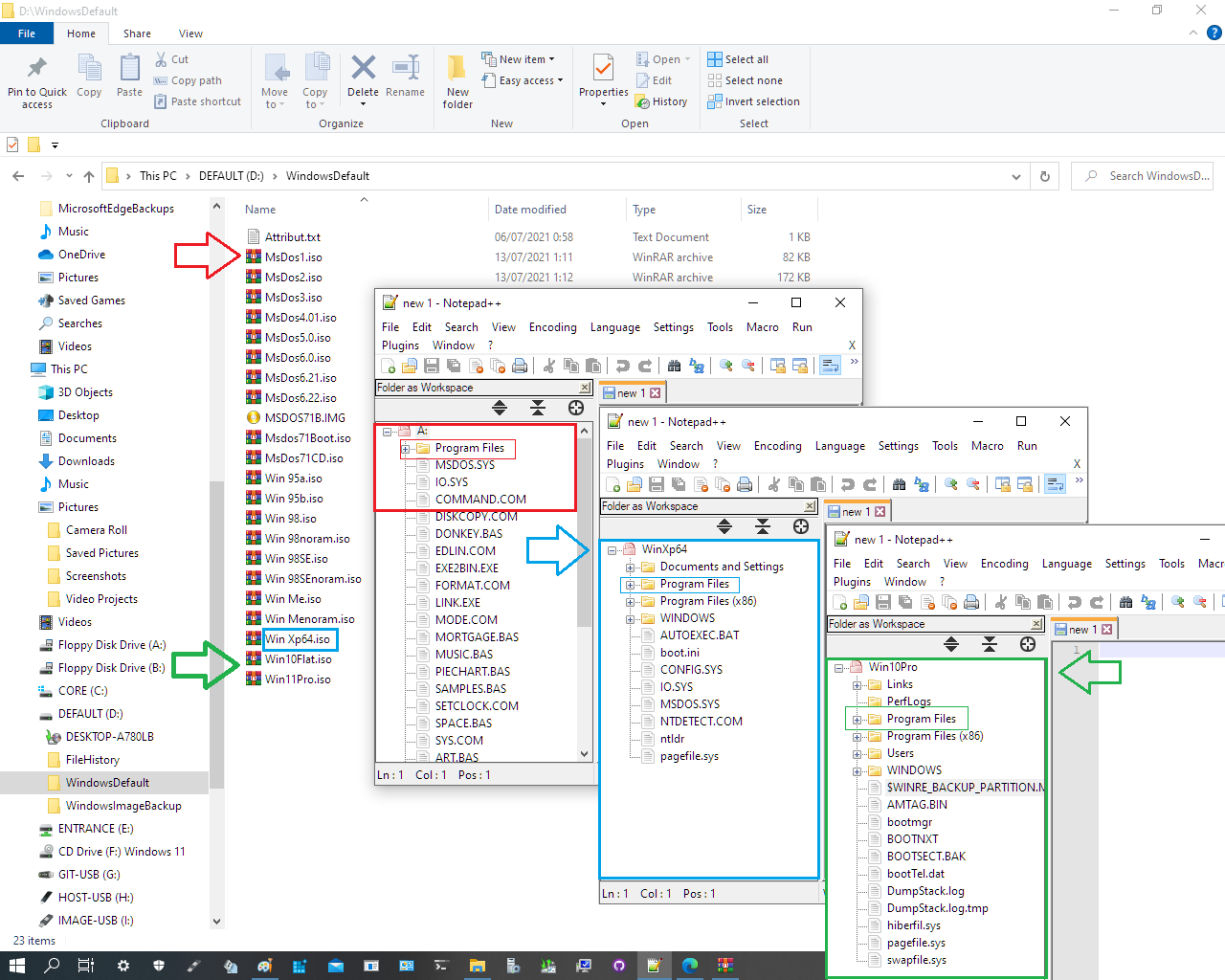
Task: Open the Windows Start menu
Action: (x=17, y=966)
